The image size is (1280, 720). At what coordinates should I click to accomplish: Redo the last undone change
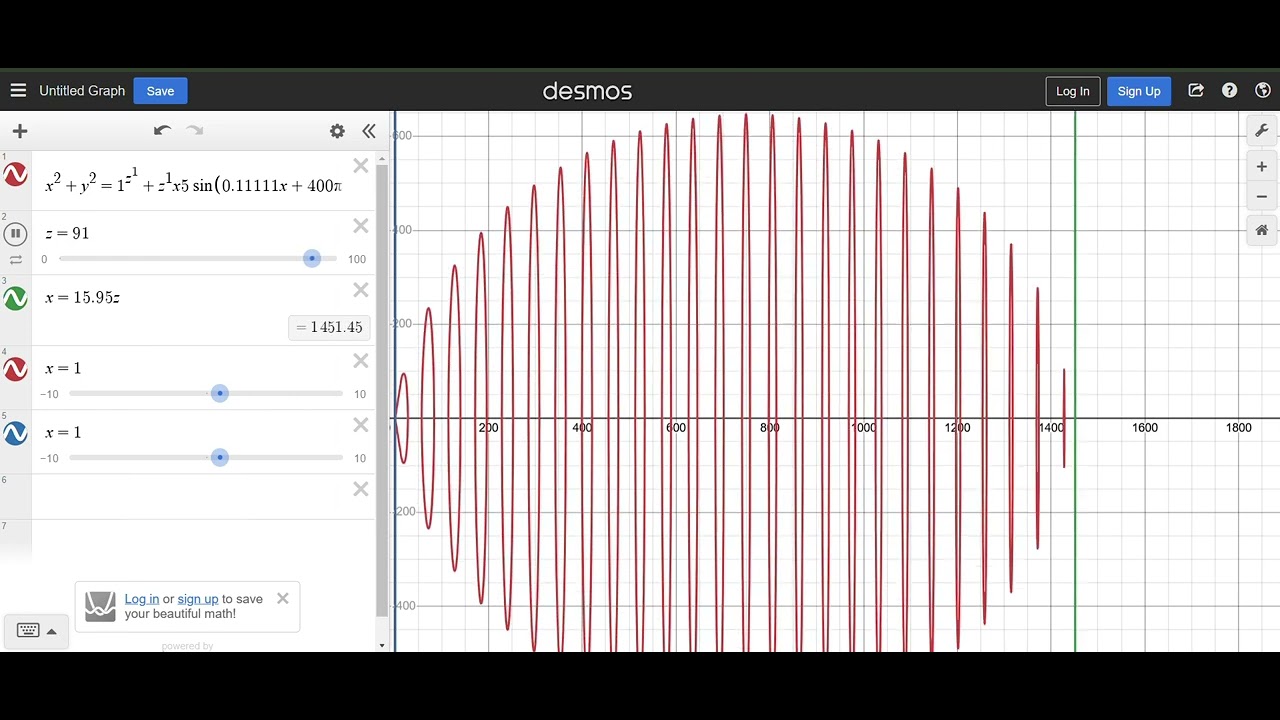point(195,130)
